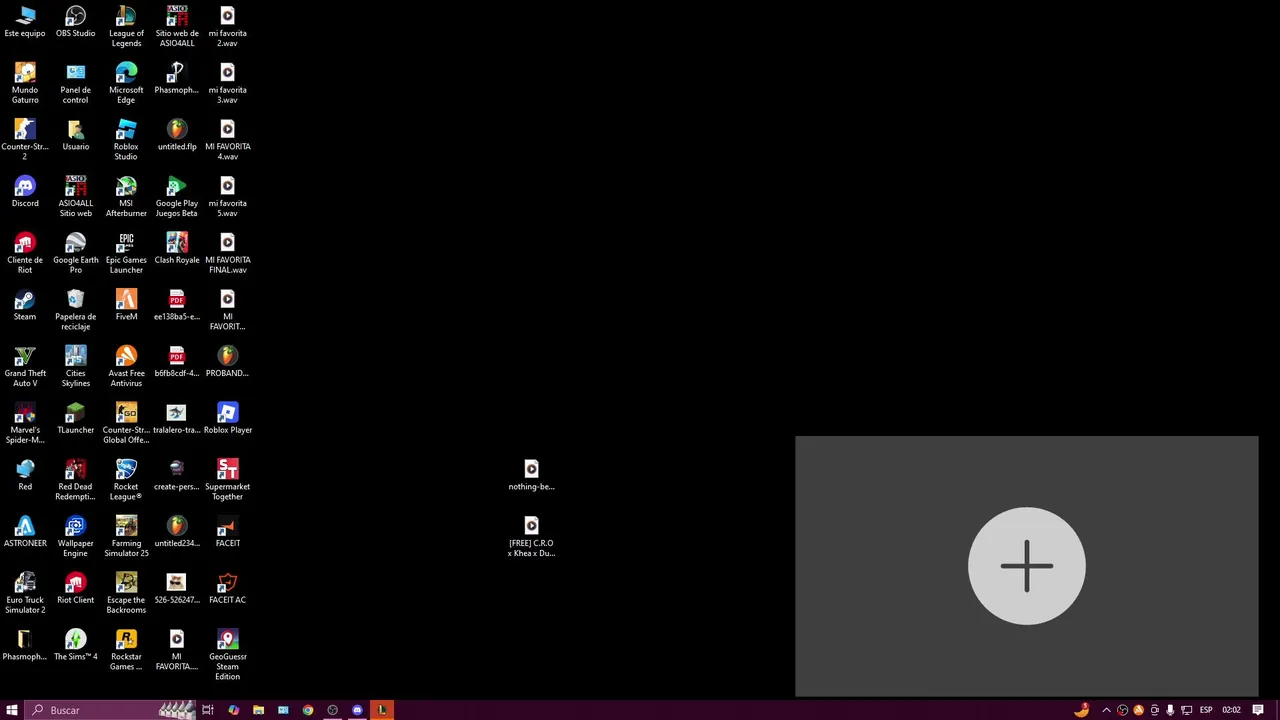Select the Discord desktop shortcut
The height and width of the screenshot is (720, 1280).
pos(25,192)
